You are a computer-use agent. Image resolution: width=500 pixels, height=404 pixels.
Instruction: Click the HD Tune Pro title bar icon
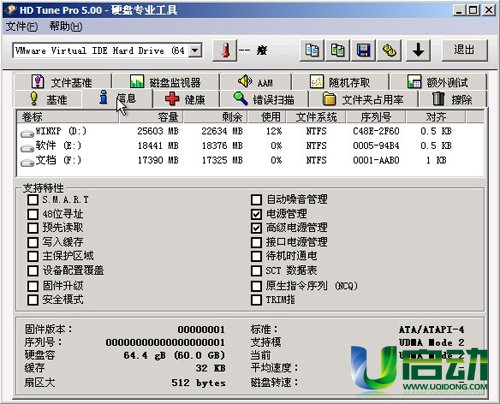coord(11,10)
